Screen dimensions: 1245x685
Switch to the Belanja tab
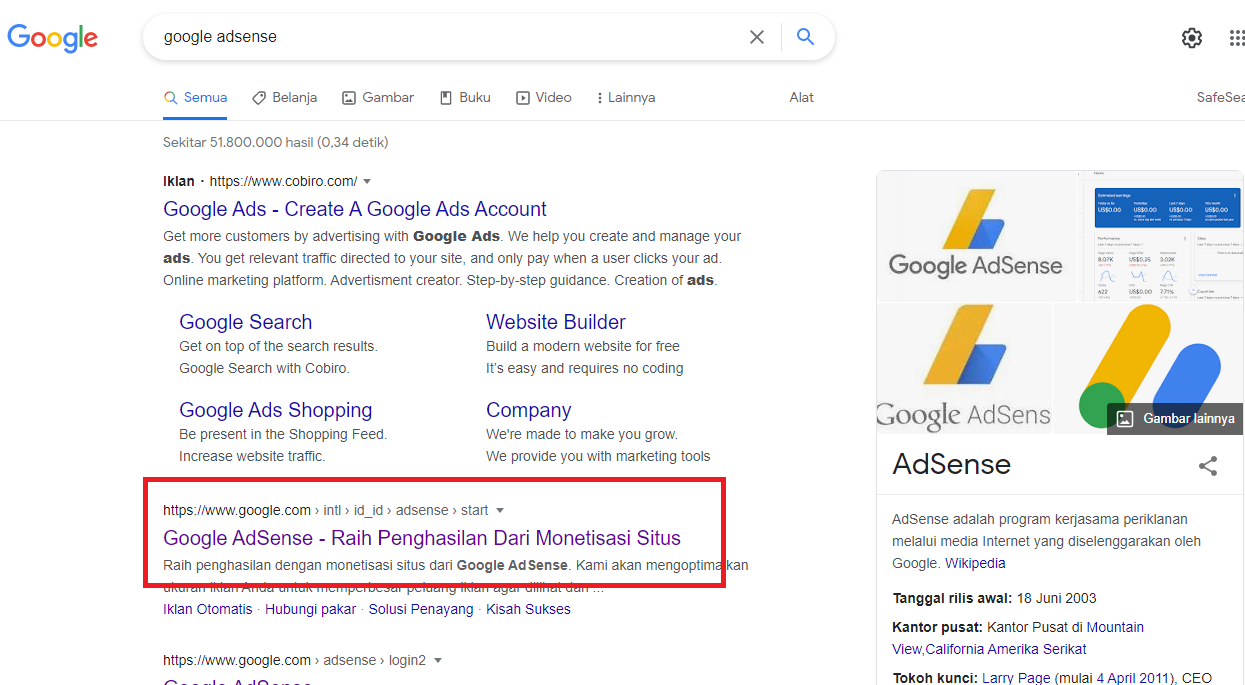(x=285, y=98)
